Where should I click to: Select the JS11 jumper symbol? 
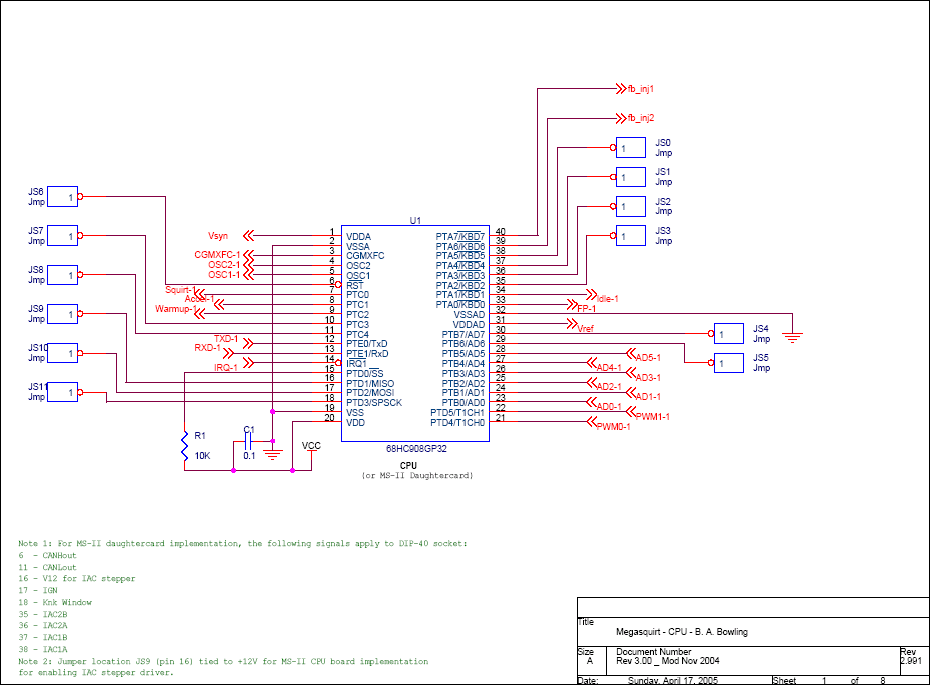63,393
